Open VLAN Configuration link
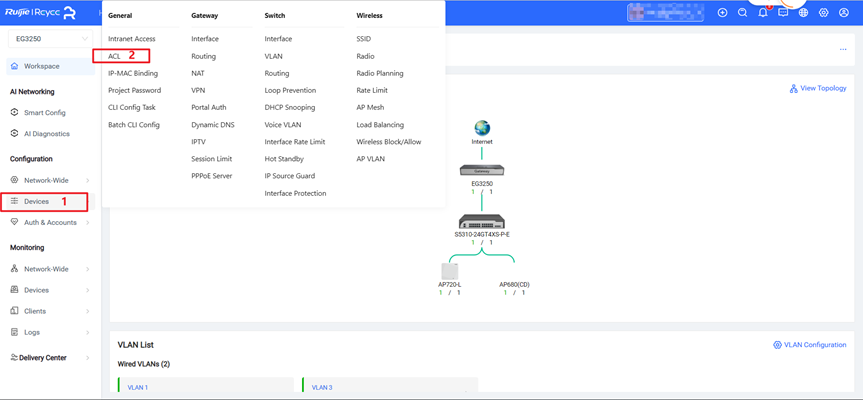The height and width of the screenshot is (400, 863). tap(815, 345)
